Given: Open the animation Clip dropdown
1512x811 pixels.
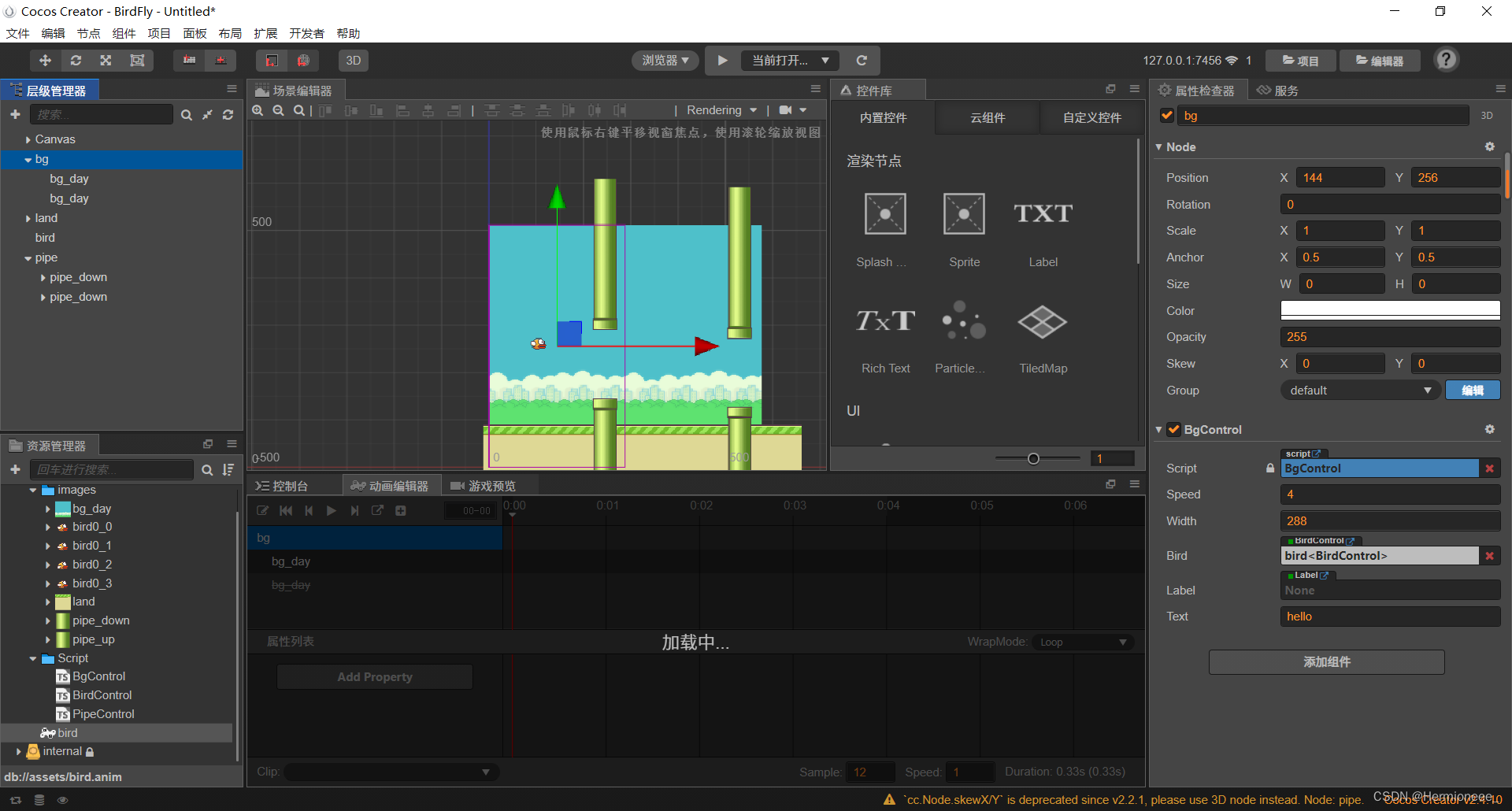Looking at the screenshot, I should coord(391,772).
